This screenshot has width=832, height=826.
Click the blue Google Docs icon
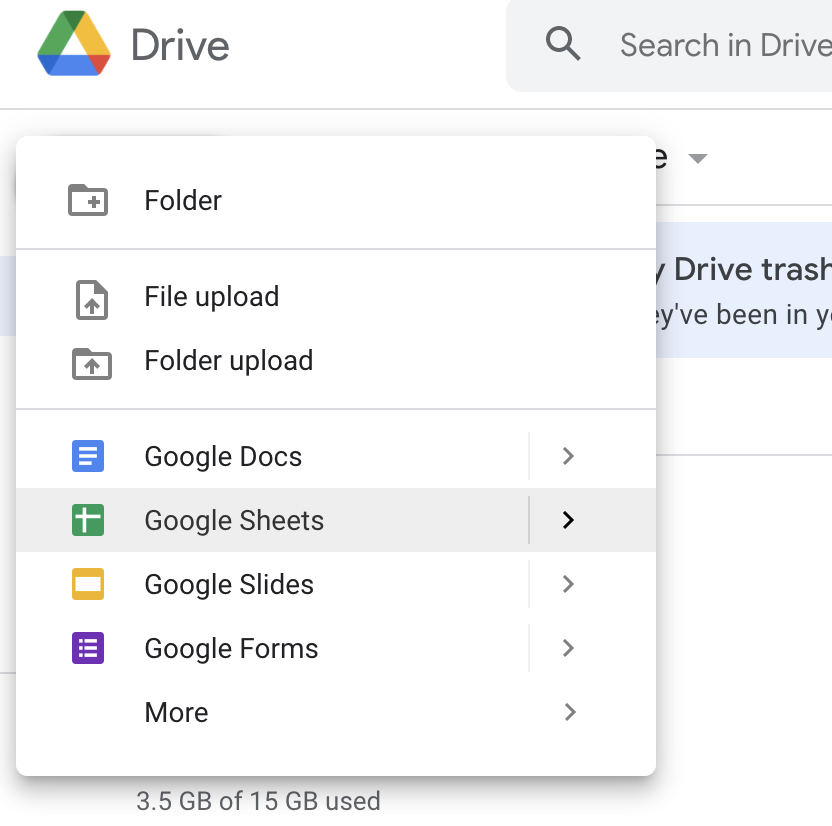(x=88, y=456)
